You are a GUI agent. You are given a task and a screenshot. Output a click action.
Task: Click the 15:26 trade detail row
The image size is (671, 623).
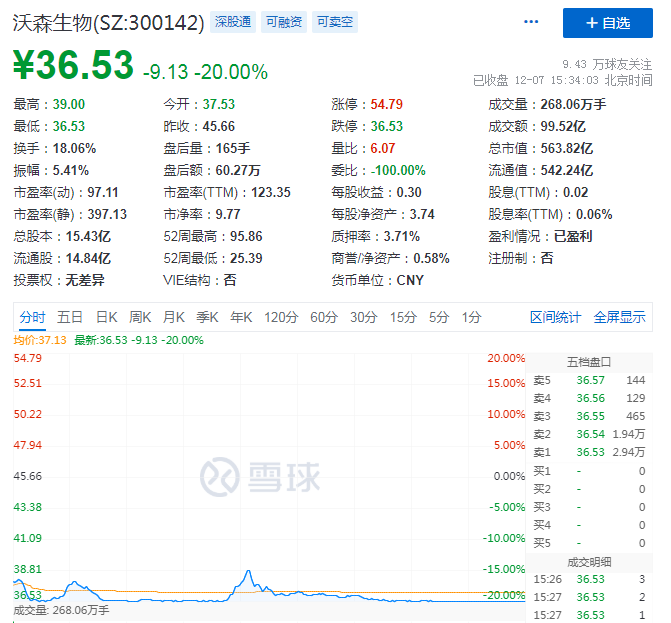click(x=589, y=579)
